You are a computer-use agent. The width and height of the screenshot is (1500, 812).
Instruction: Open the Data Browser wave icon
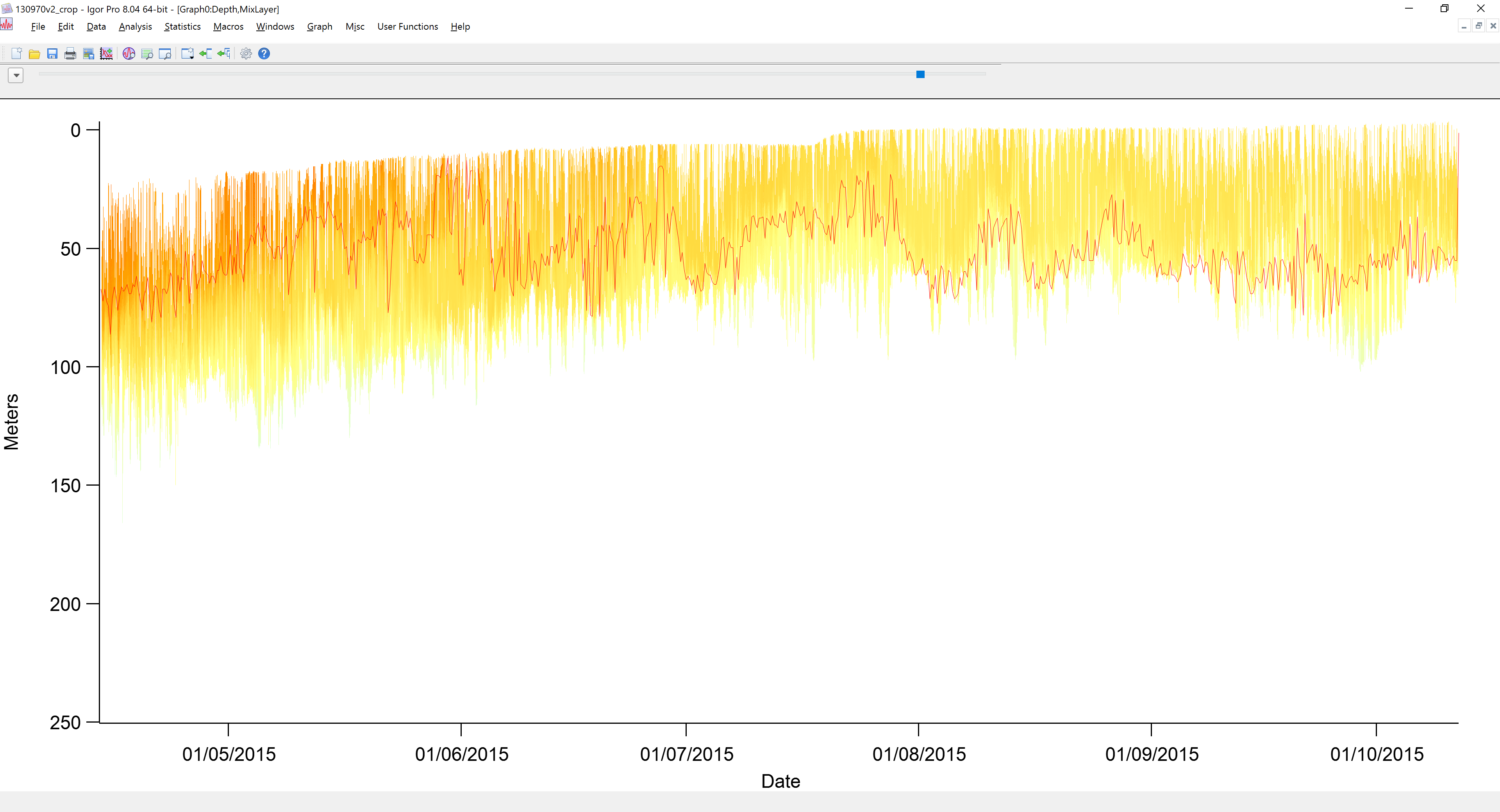tap(129, 53)
